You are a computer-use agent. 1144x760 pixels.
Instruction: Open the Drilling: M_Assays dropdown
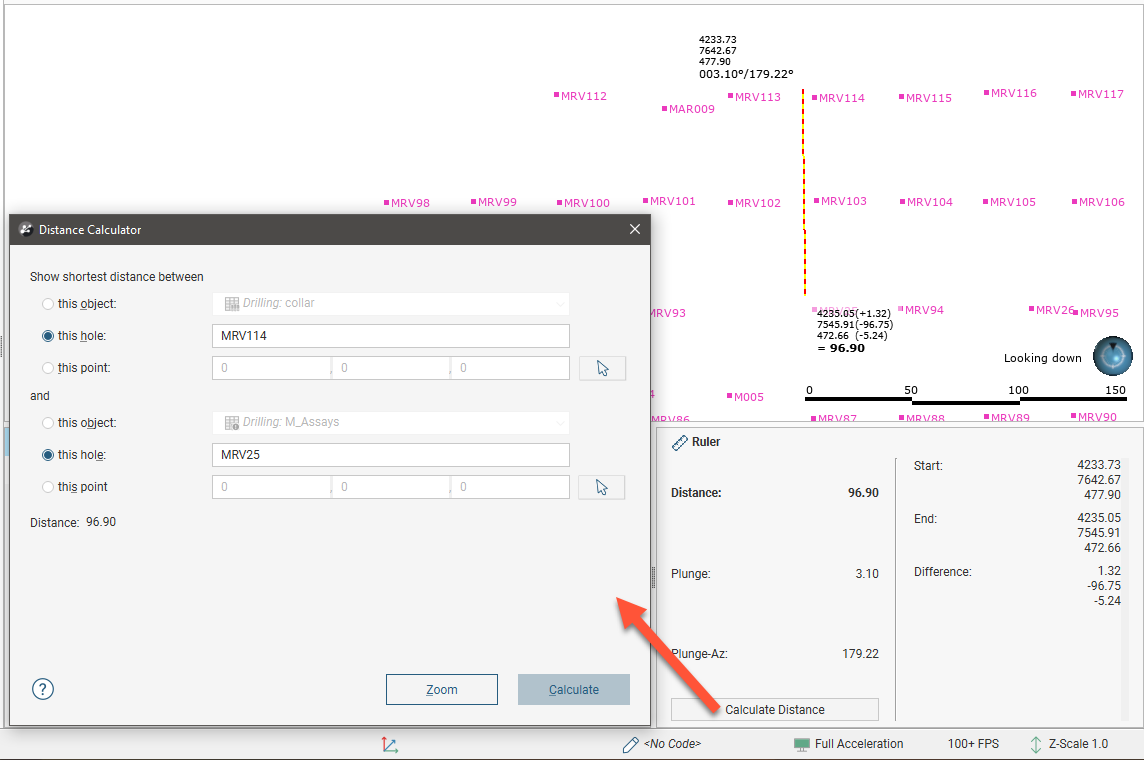391,423
